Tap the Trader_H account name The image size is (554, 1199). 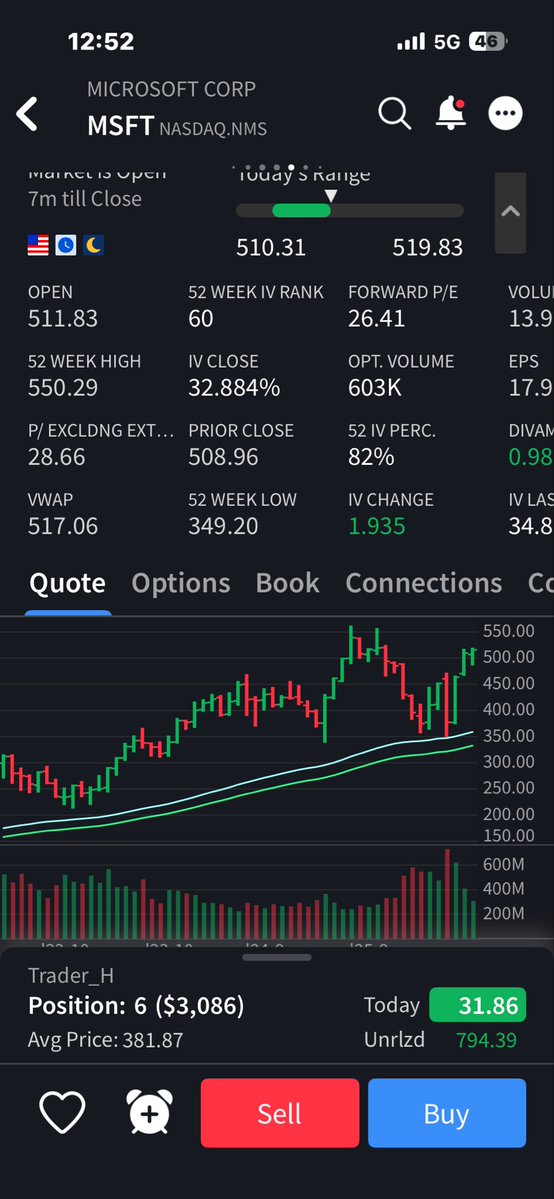70,976
